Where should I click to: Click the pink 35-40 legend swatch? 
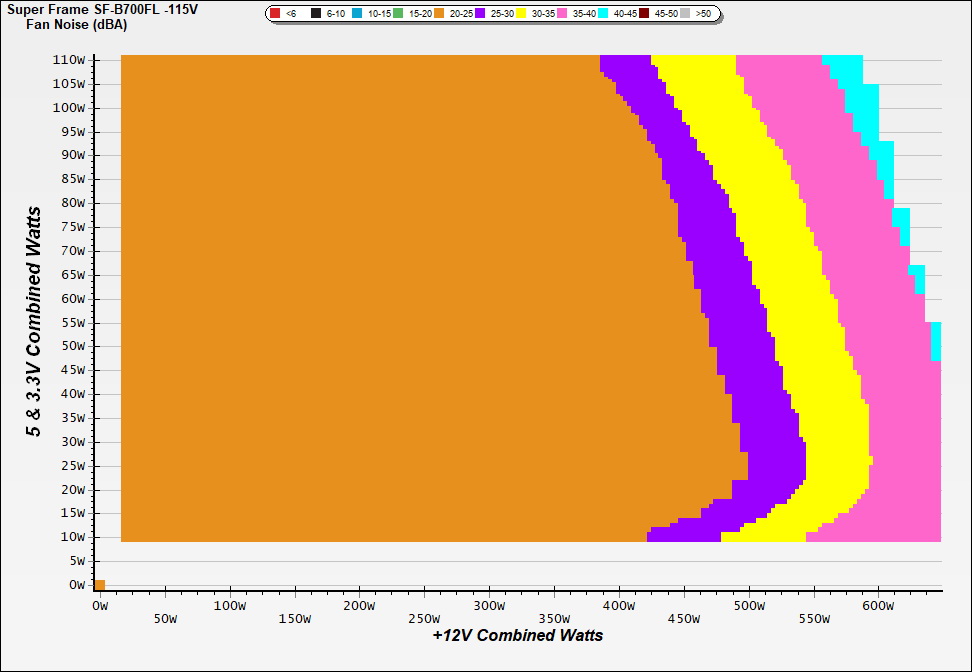(x=562, y=14)
